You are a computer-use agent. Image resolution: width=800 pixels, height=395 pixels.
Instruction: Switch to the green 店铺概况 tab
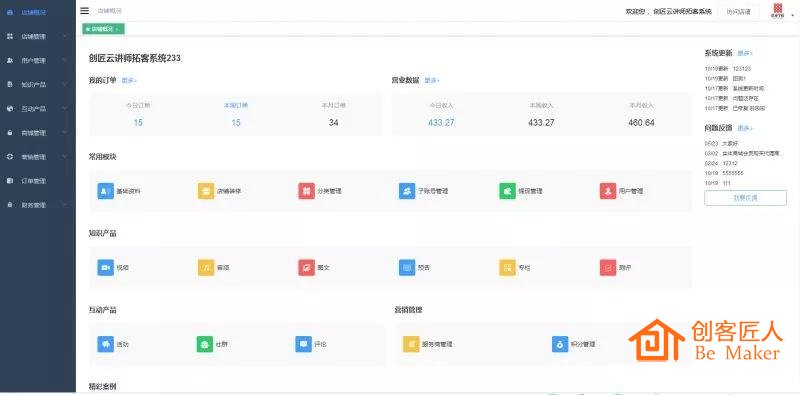click(103, 29)
